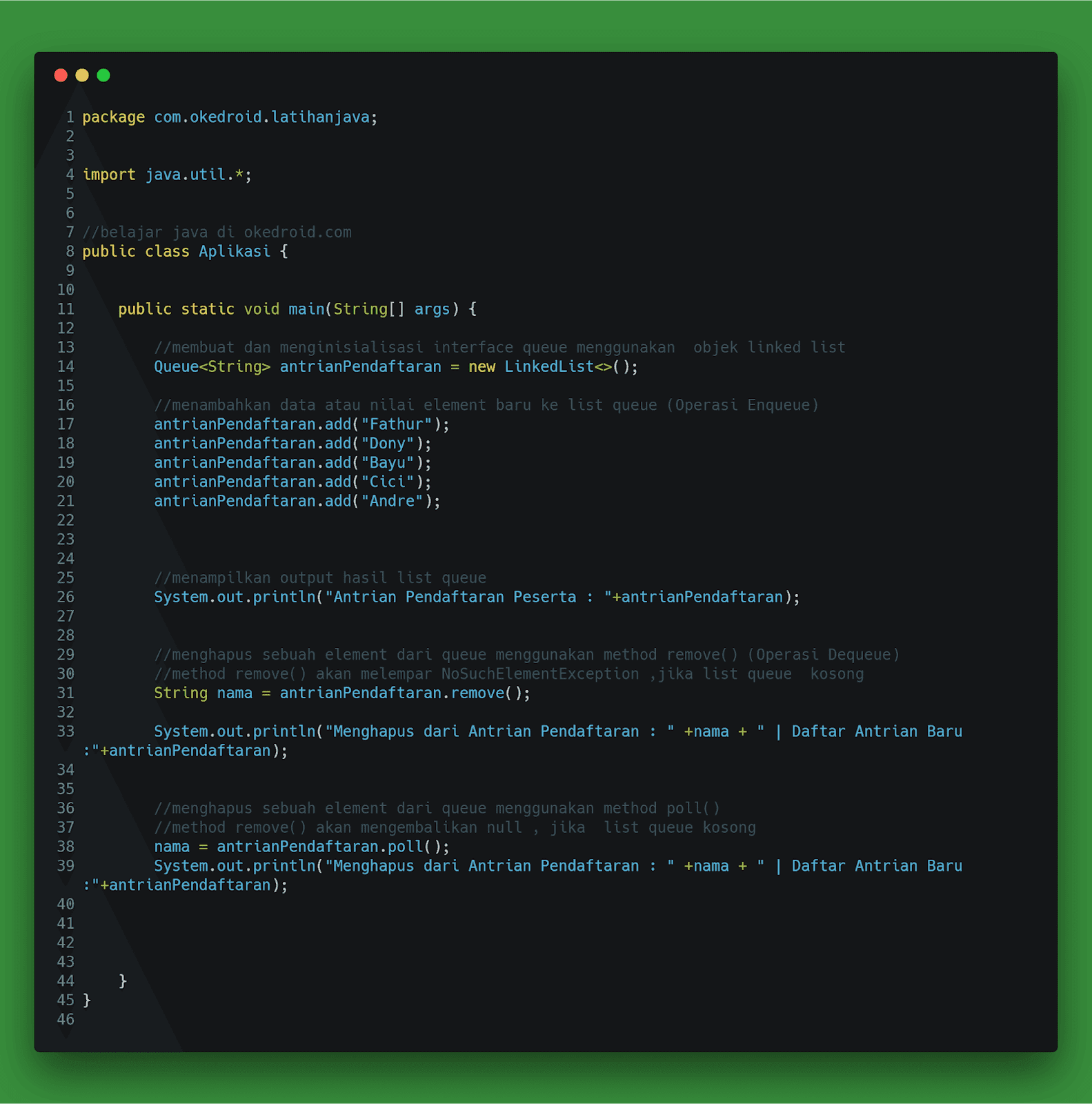Screen dimensions: 1092x1104
Task: Click println statement on line 39
Action: [x=522, y=876]
